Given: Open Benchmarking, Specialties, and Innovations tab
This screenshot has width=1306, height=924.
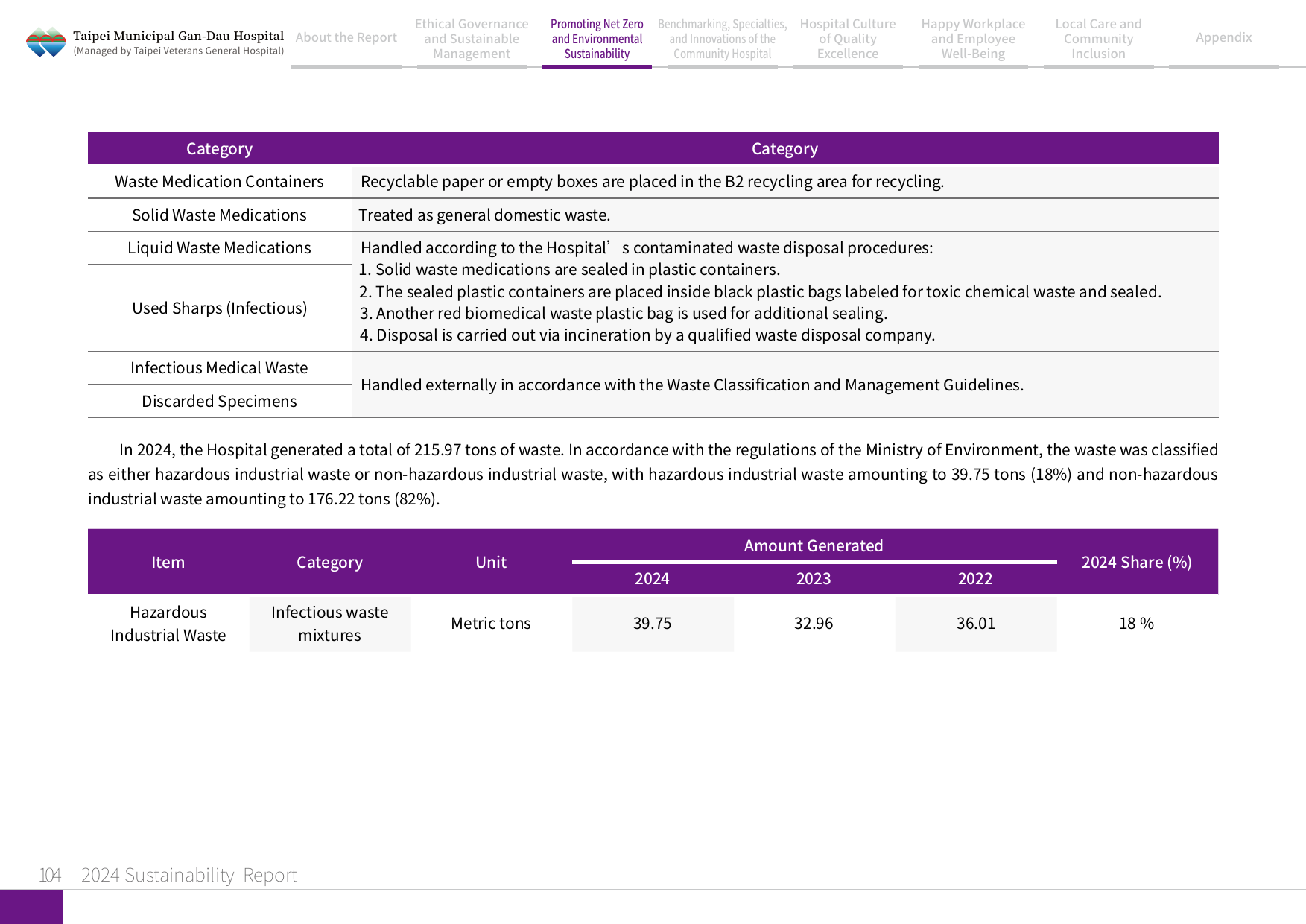Looking at the screenshot, I should point(722,39).
